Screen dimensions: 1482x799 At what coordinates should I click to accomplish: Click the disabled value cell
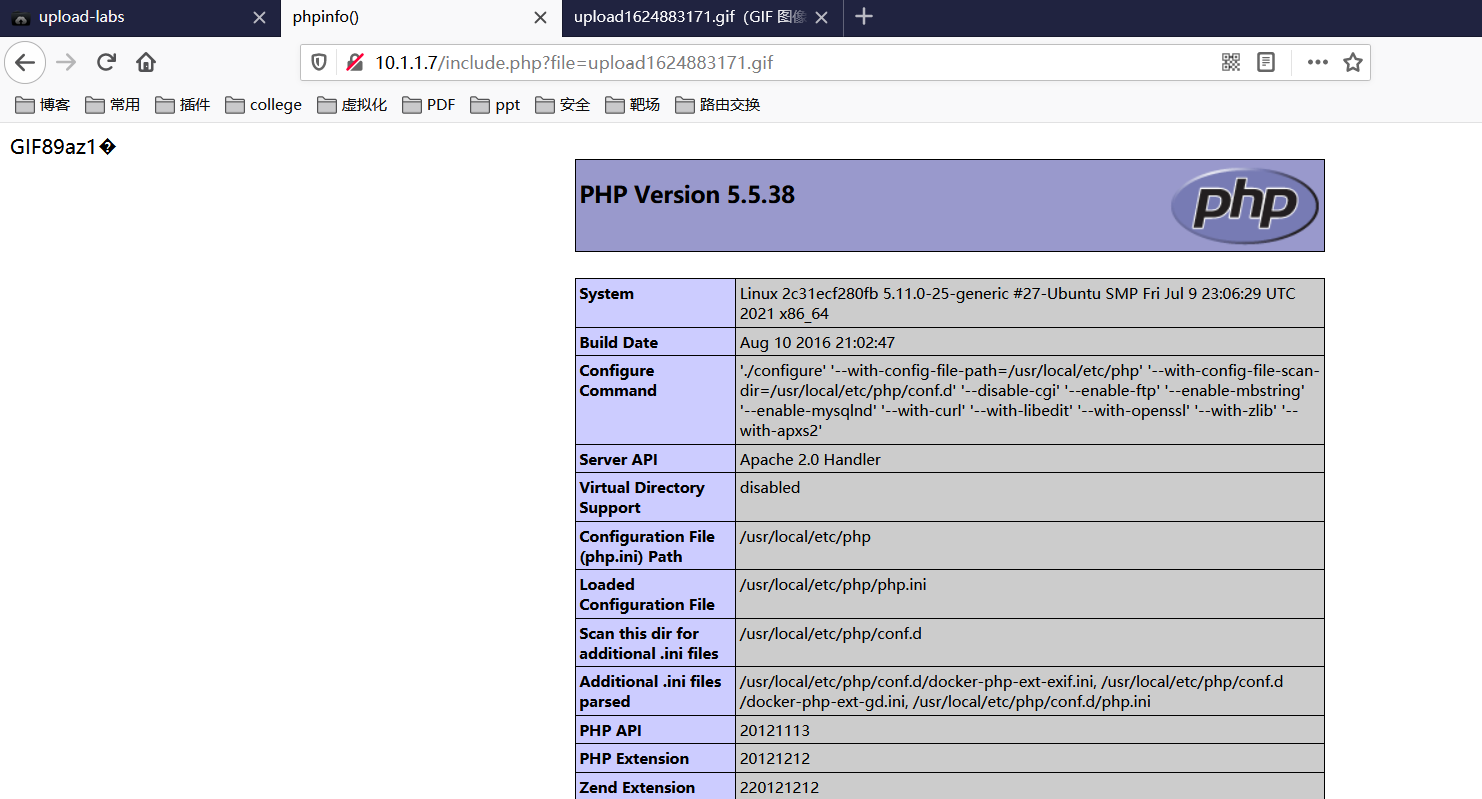[1029, 497]
